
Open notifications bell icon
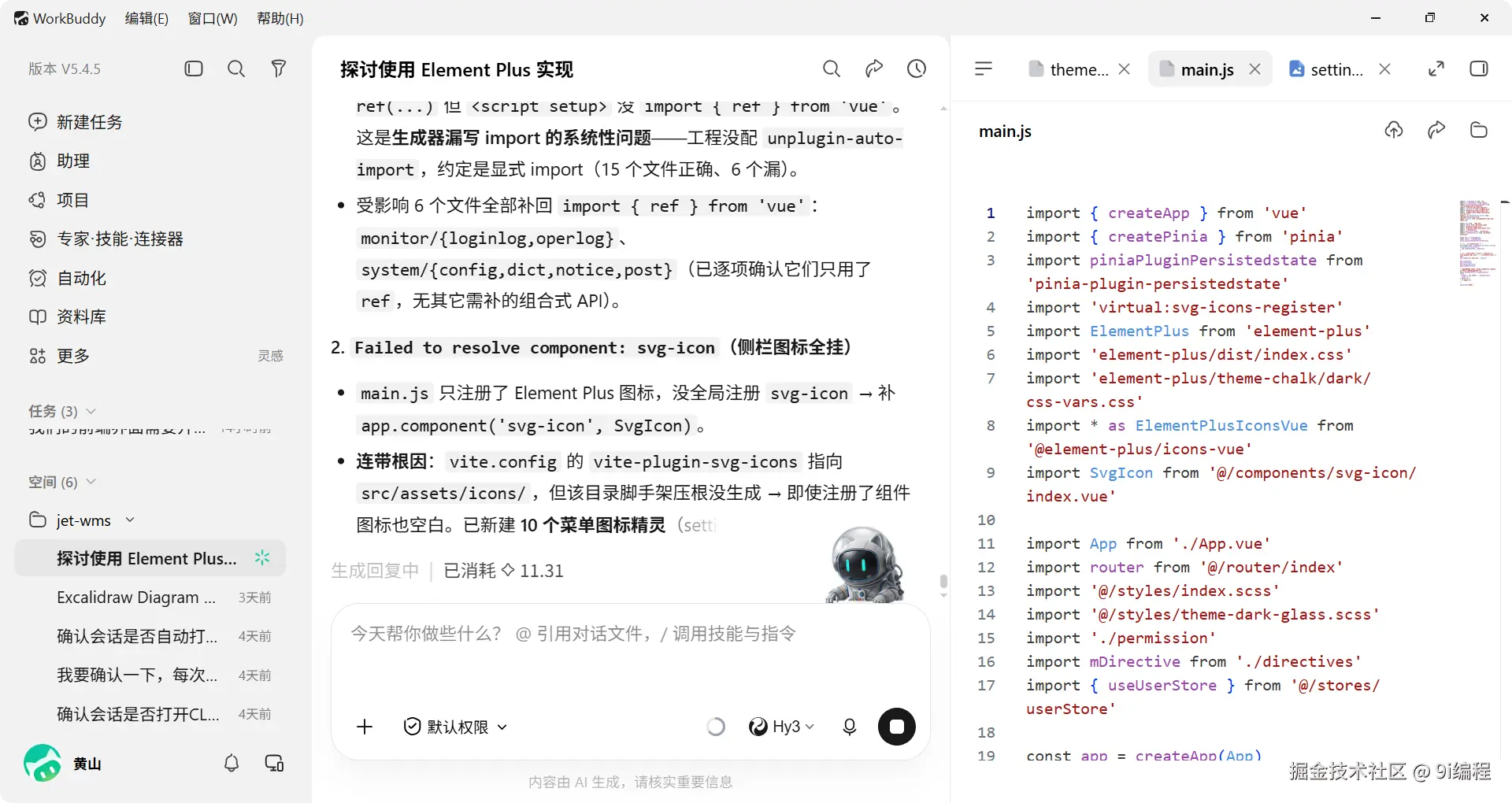click(232, 763)
